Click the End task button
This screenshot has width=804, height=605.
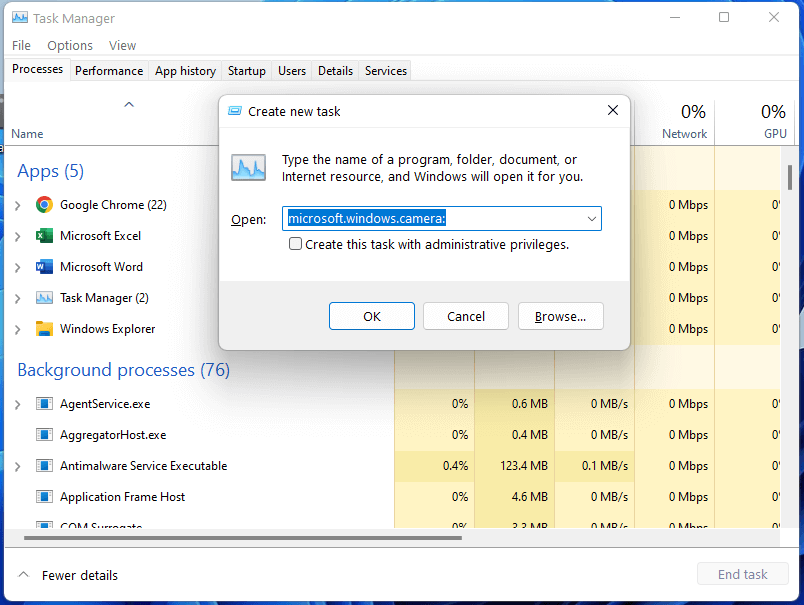click(742, 574)
